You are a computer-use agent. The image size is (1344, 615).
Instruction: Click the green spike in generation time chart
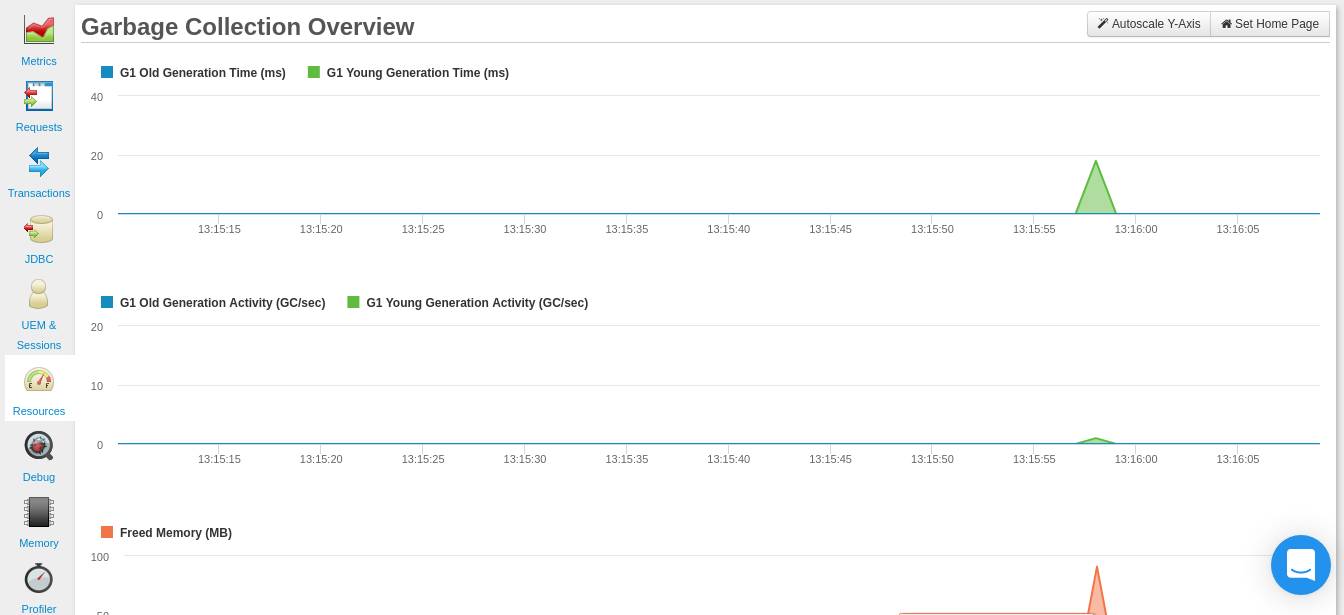click(1096, 192)
